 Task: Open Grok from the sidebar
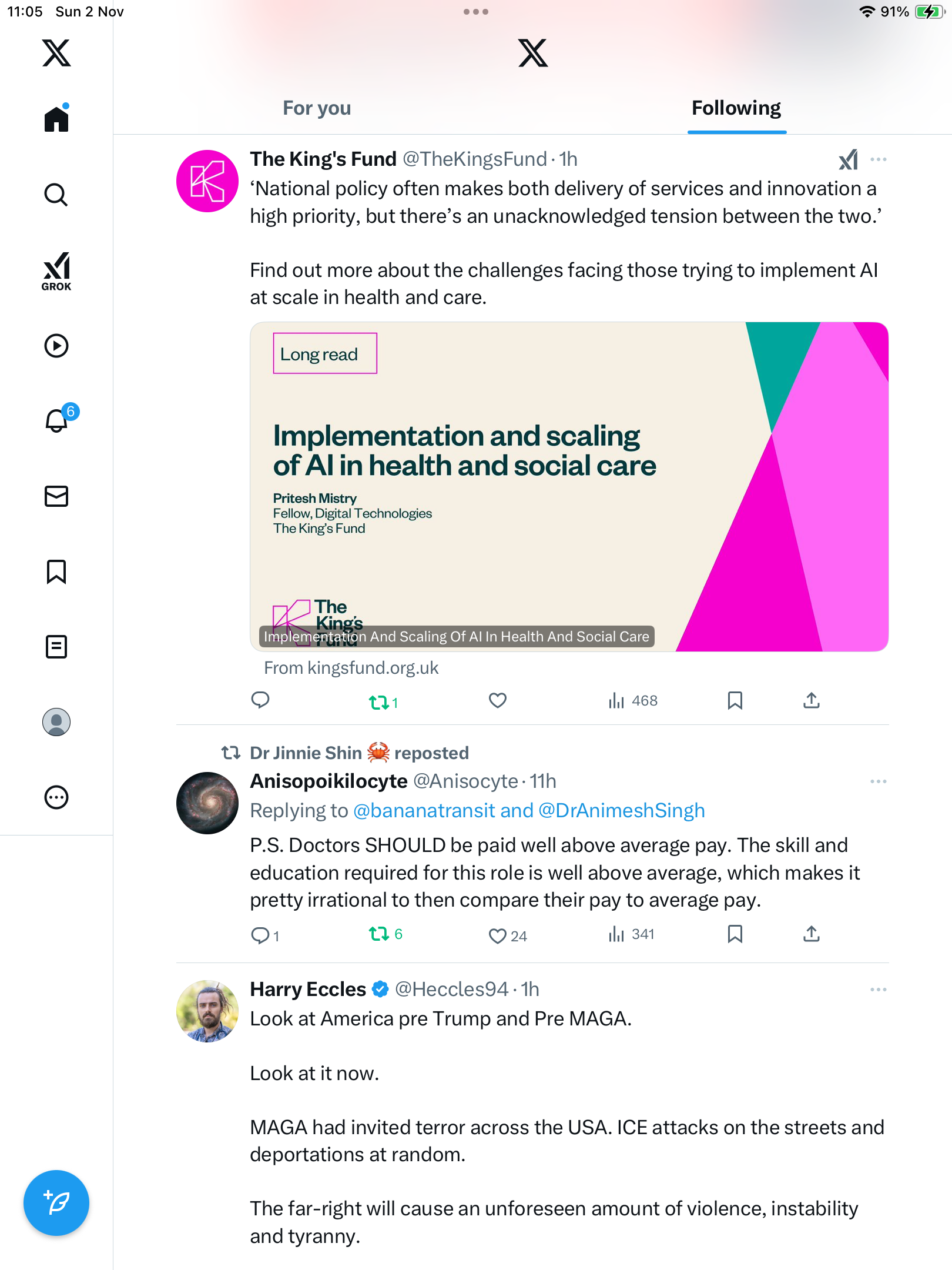(x=56, y=270)
